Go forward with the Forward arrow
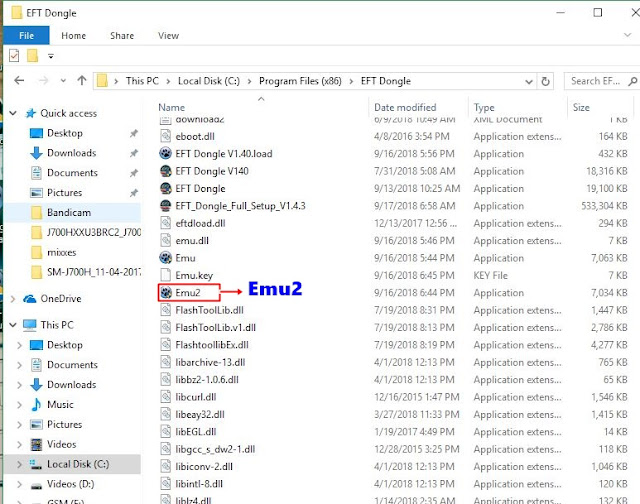640x504 pixels. pos(43,81)
